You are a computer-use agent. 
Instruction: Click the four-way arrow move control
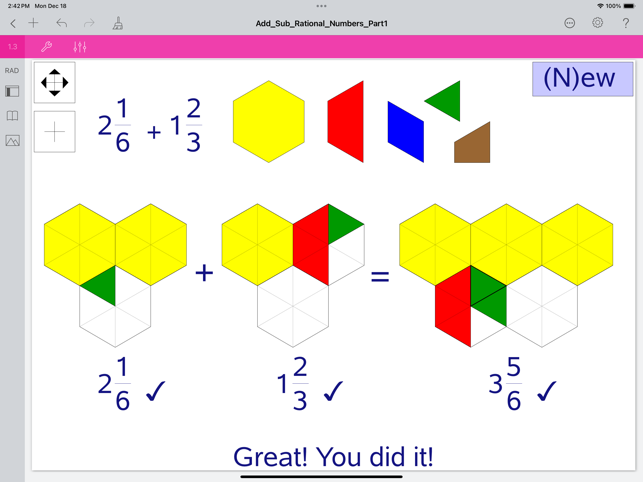[x=54, y=83]
